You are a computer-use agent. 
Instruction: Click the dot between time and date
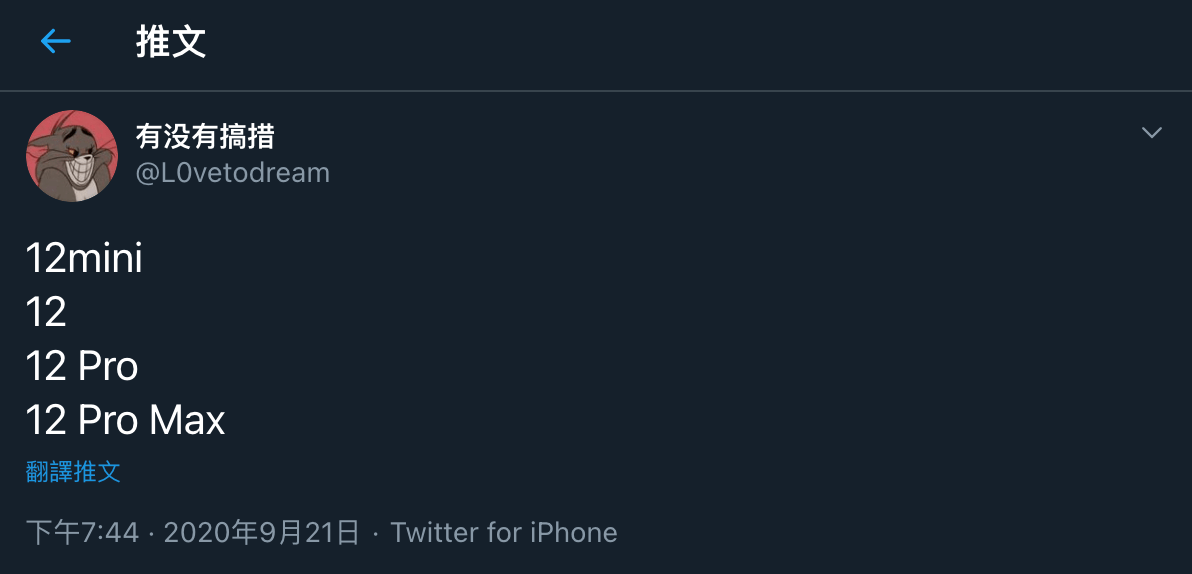(x=151, y=533)
